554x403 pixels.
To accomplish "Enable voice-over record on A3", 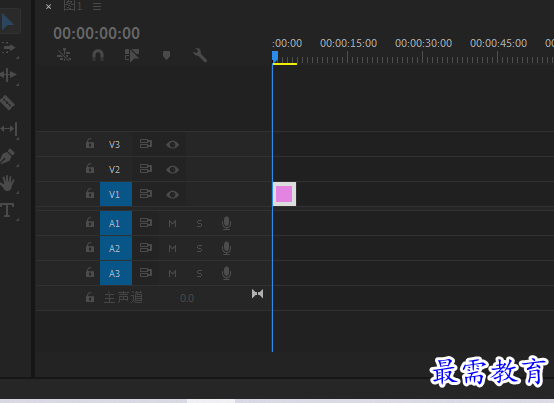I will 226,273.
